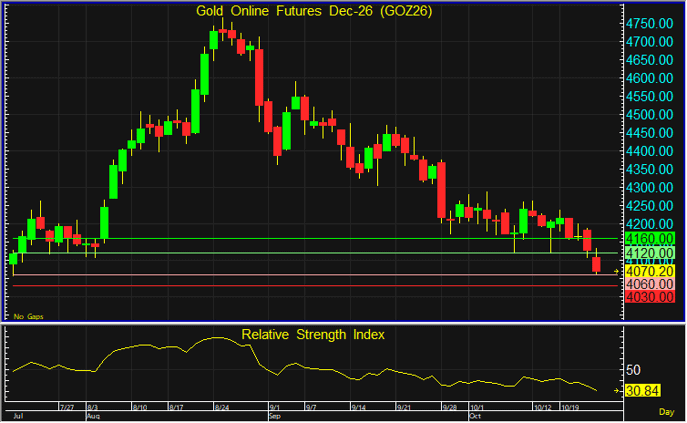Click the Jul month label
The height and width of the screenshot is (423, 687).
[18, 416]
